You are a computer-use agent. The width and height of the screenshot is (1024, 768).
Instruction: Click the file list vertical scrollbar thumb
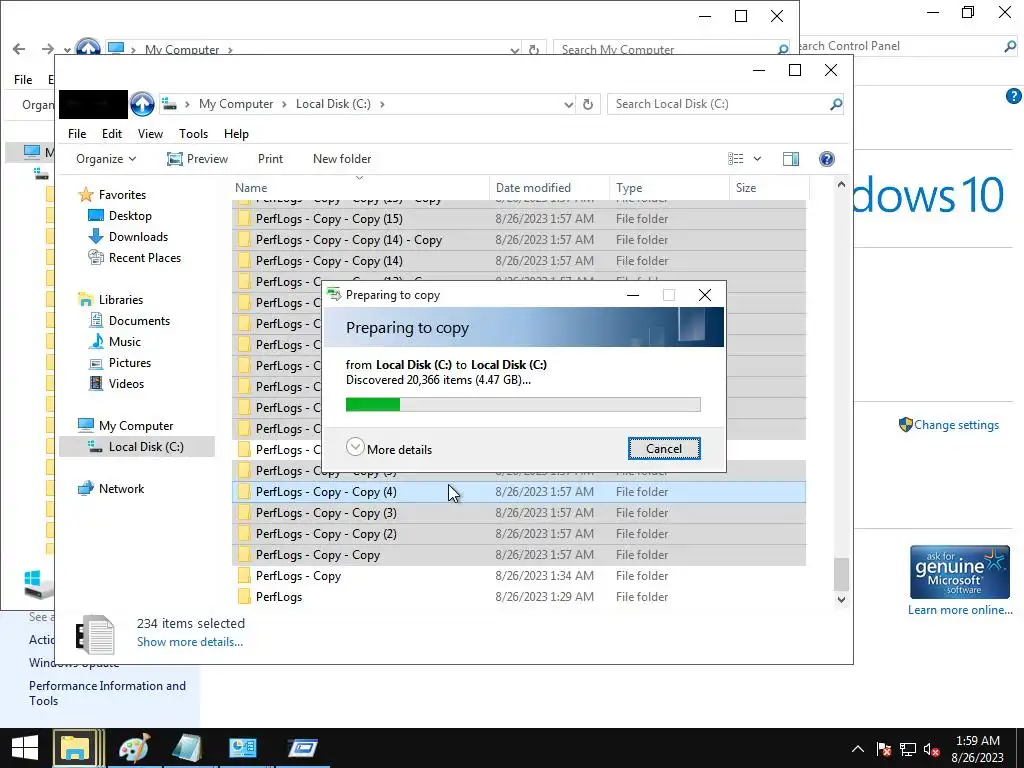tap(841, 573)
